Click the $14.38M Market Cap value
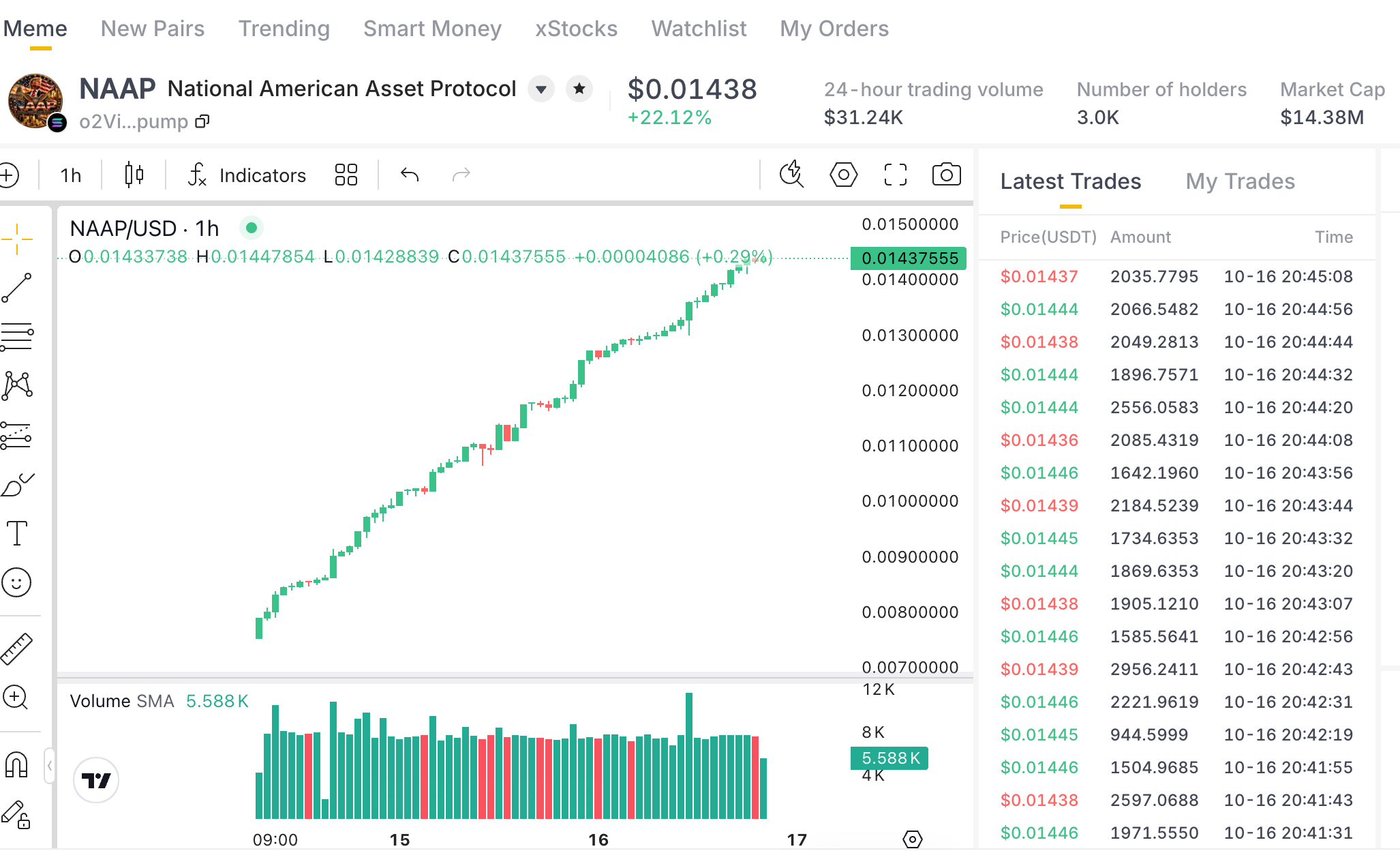Viewport: 1400px width, 851px height. 1322,117
